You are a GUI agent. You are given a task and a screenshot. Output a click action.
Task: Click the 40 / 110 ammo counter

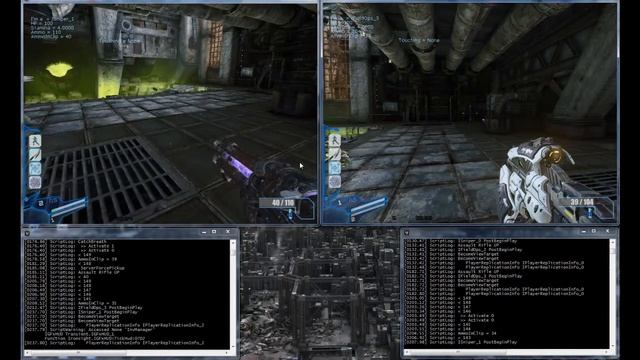tap(283, 203)
